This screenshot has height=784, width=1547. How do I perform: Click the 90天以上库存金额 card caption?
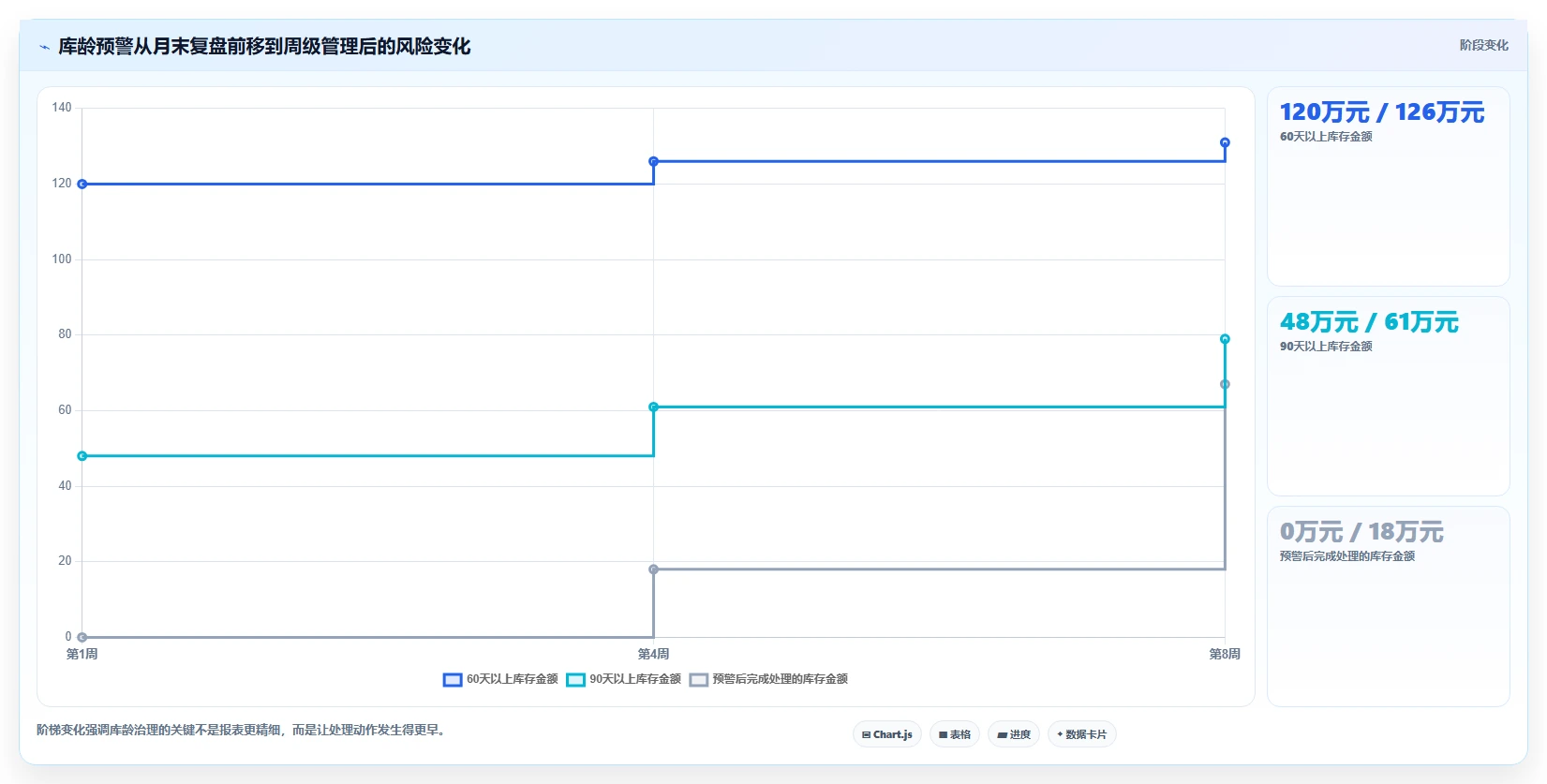pos(1326,347)
